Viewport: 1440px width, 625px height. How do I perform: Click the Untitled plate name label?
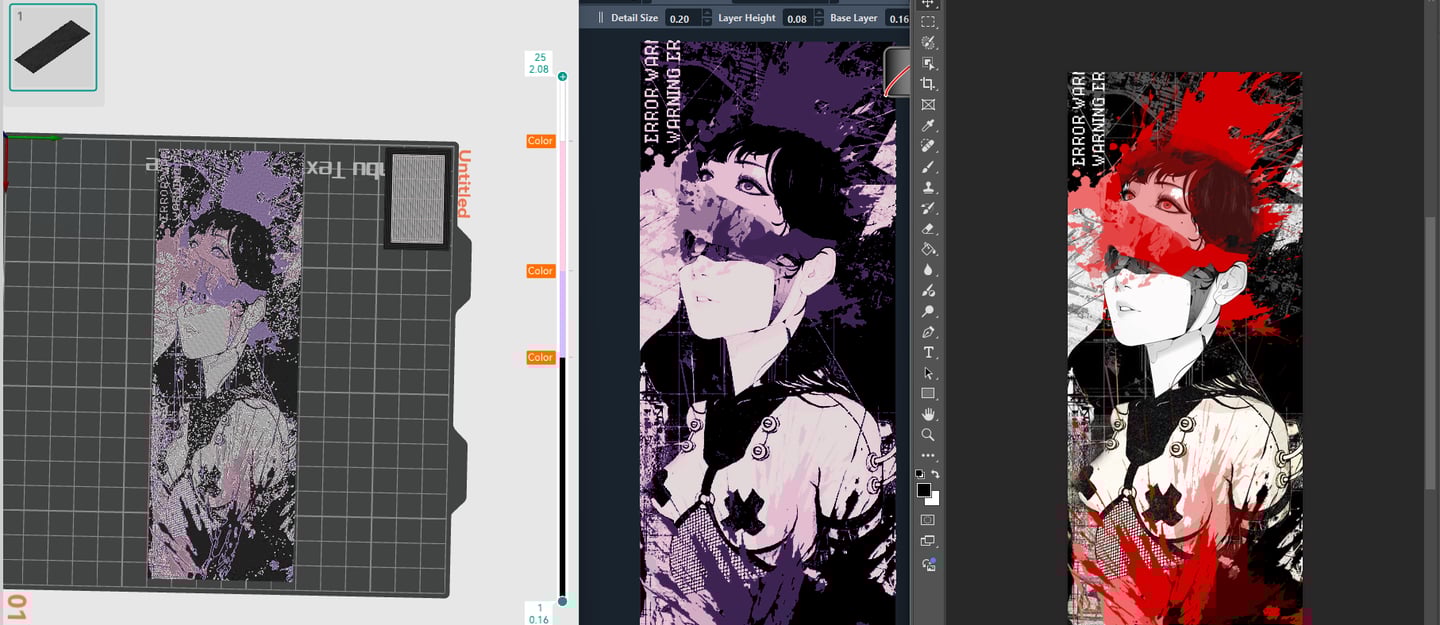tap(464, 184)
